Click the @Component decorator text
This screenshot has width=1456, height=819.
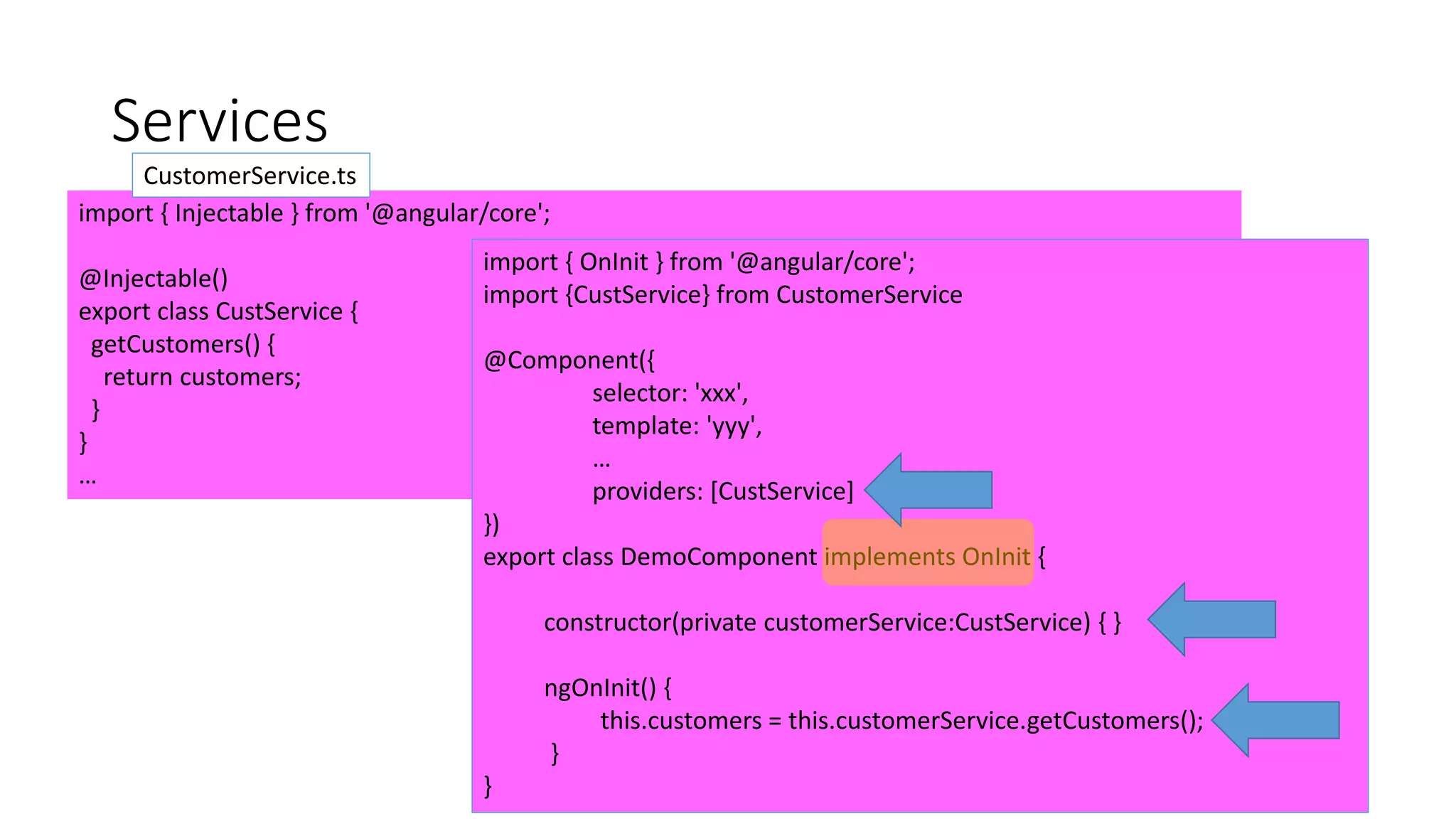point(569,360)
